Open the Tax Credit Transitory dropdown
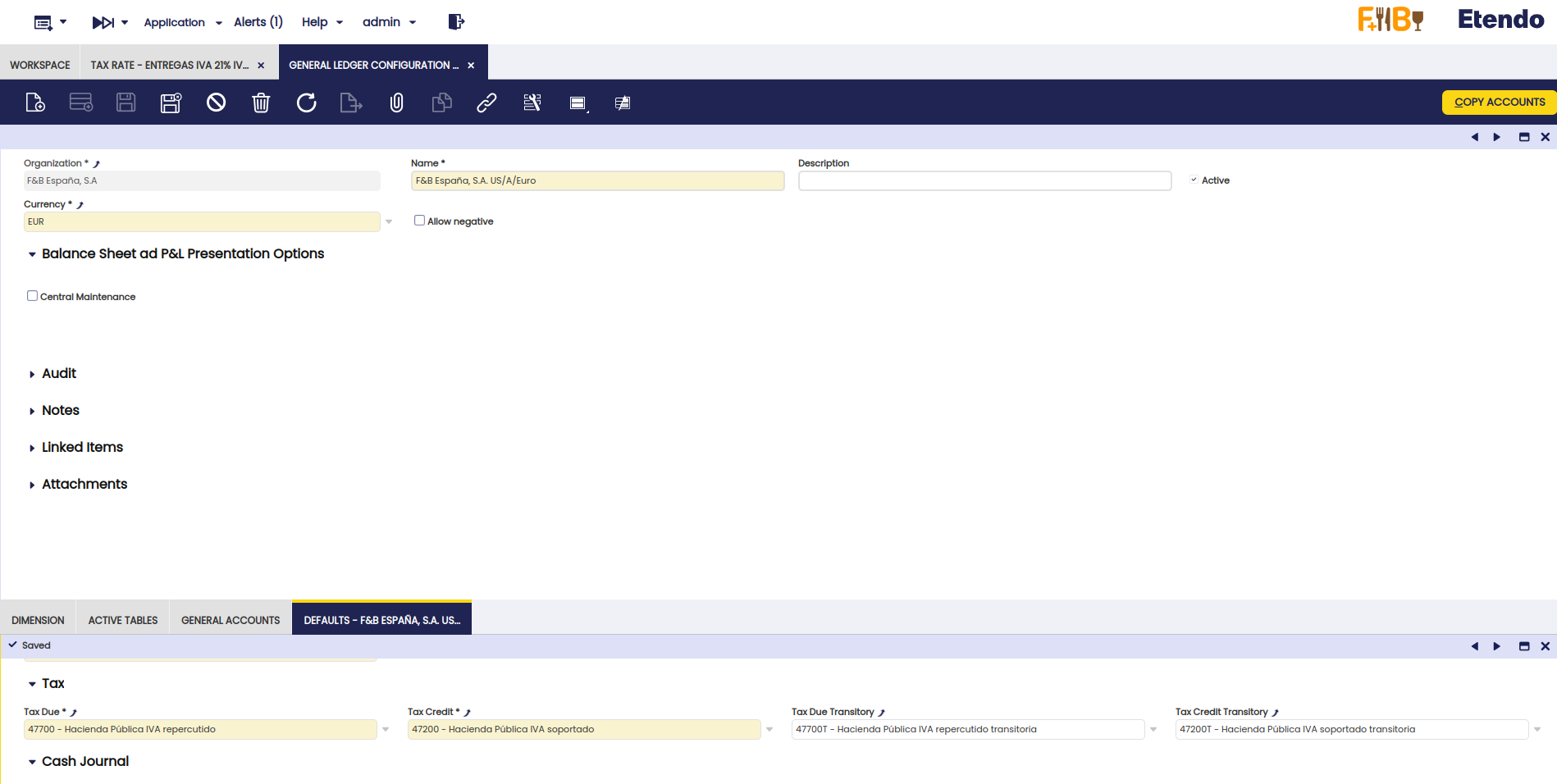Screen dimensions: 1557x784 [1537, 729]
